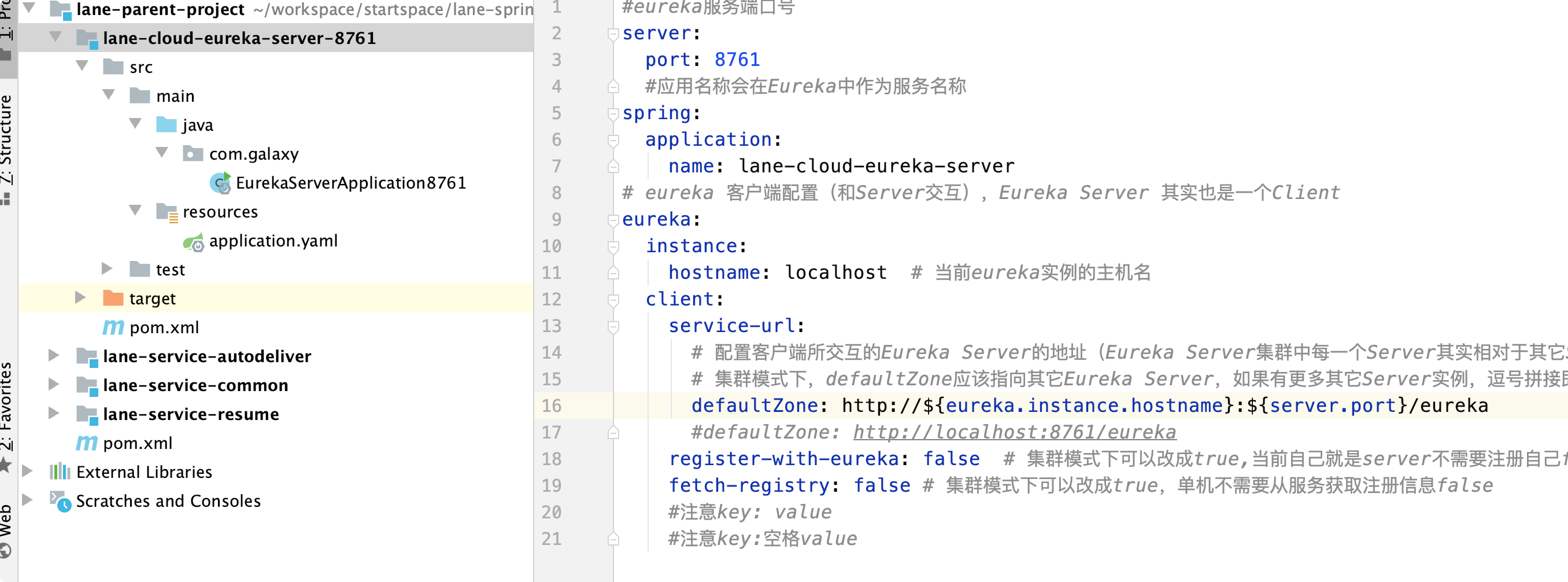Fold the instance block on line 10
This screenshot has width=1568, height=582.
pyautogui.click(x=613, y=247)
